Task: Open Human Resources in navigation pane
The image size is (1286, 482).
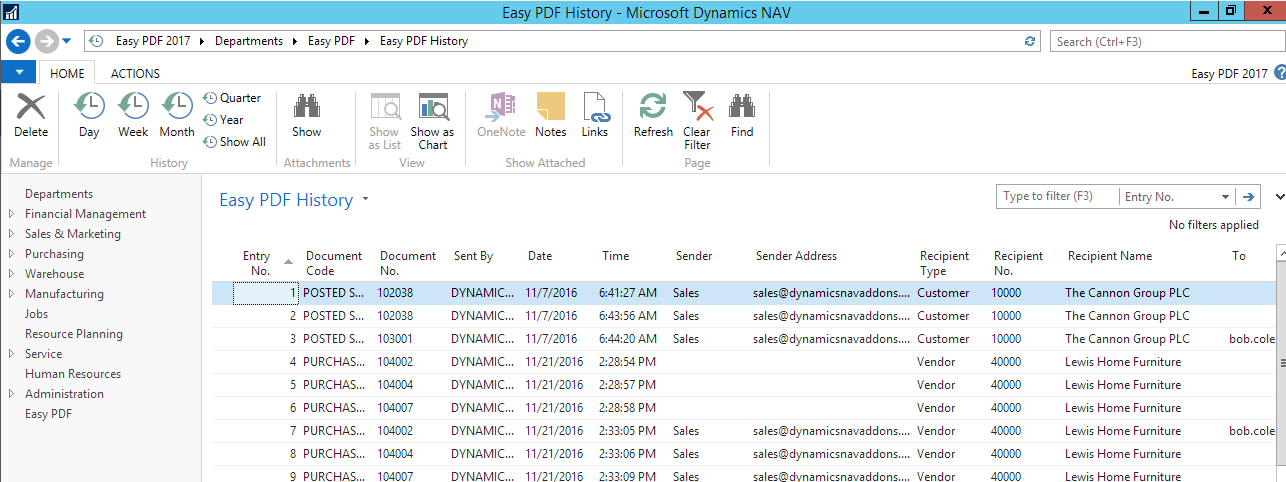Action: [73, 374]
